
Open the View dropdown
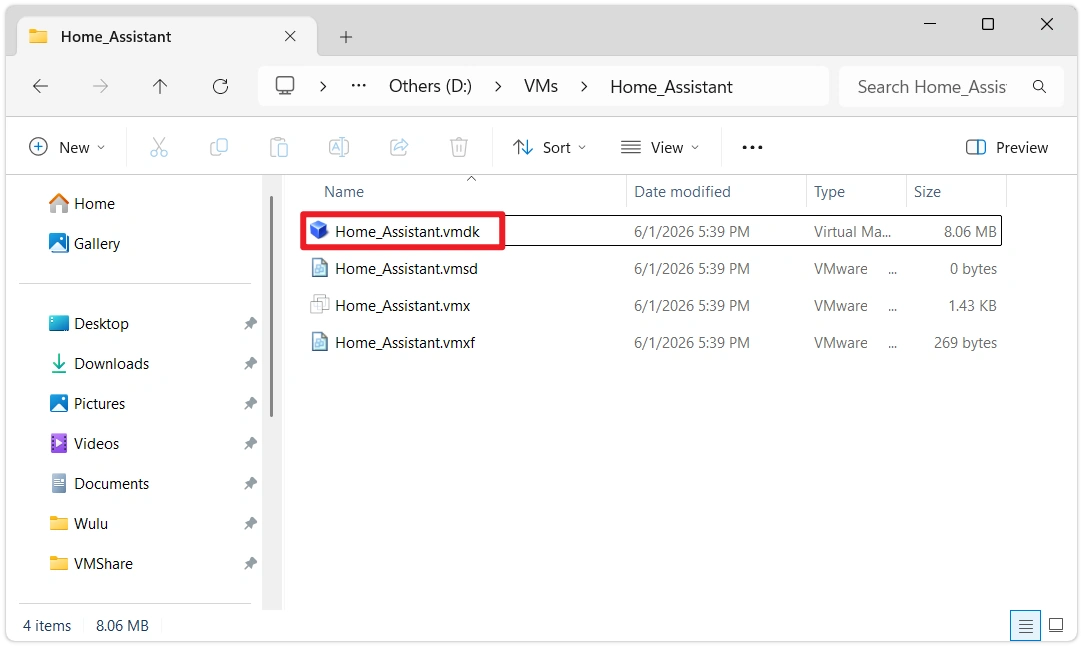click(660, 147)
